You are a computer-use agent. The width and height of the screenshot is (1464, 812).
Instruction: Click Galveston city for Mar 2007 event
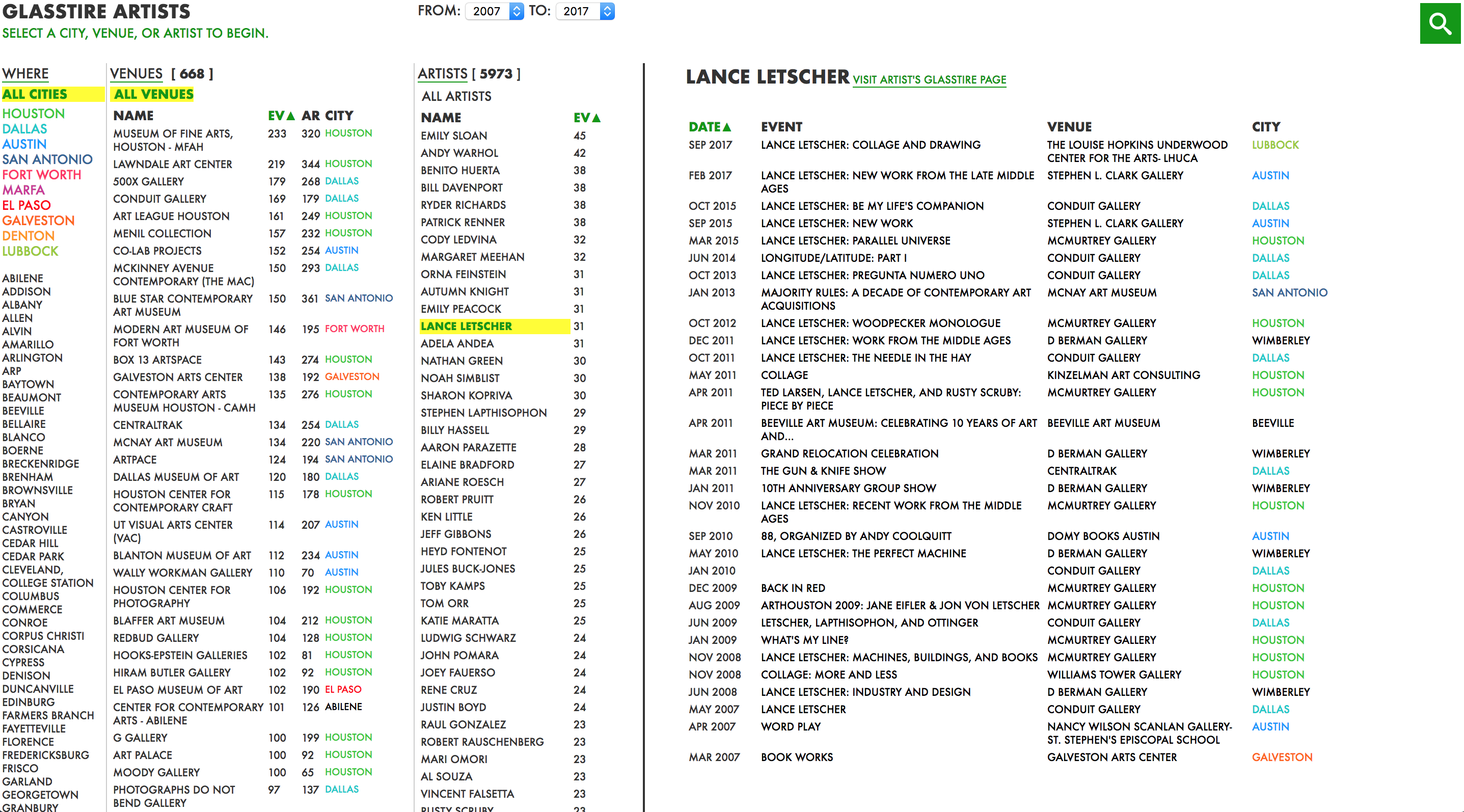click(1282, 758)
